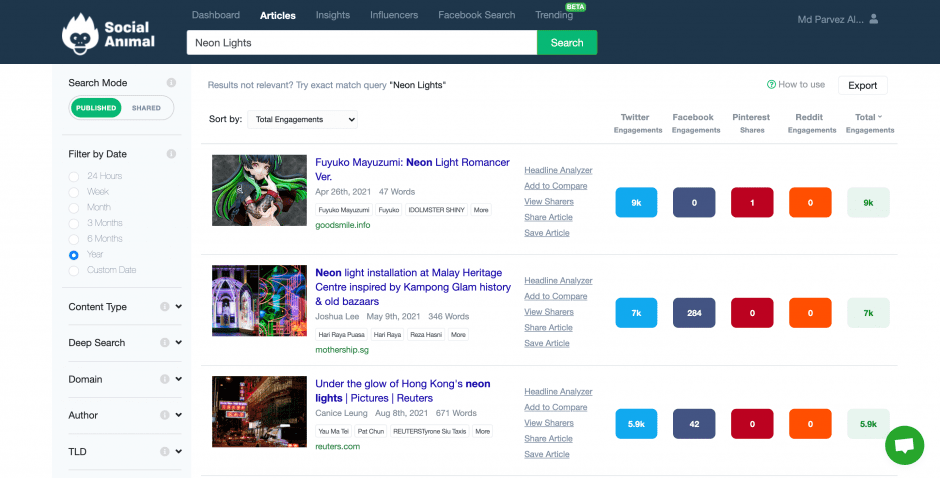Expand the Domain filter
The width and height of the screenshot is (940, 478).
(x=179, y=379)
